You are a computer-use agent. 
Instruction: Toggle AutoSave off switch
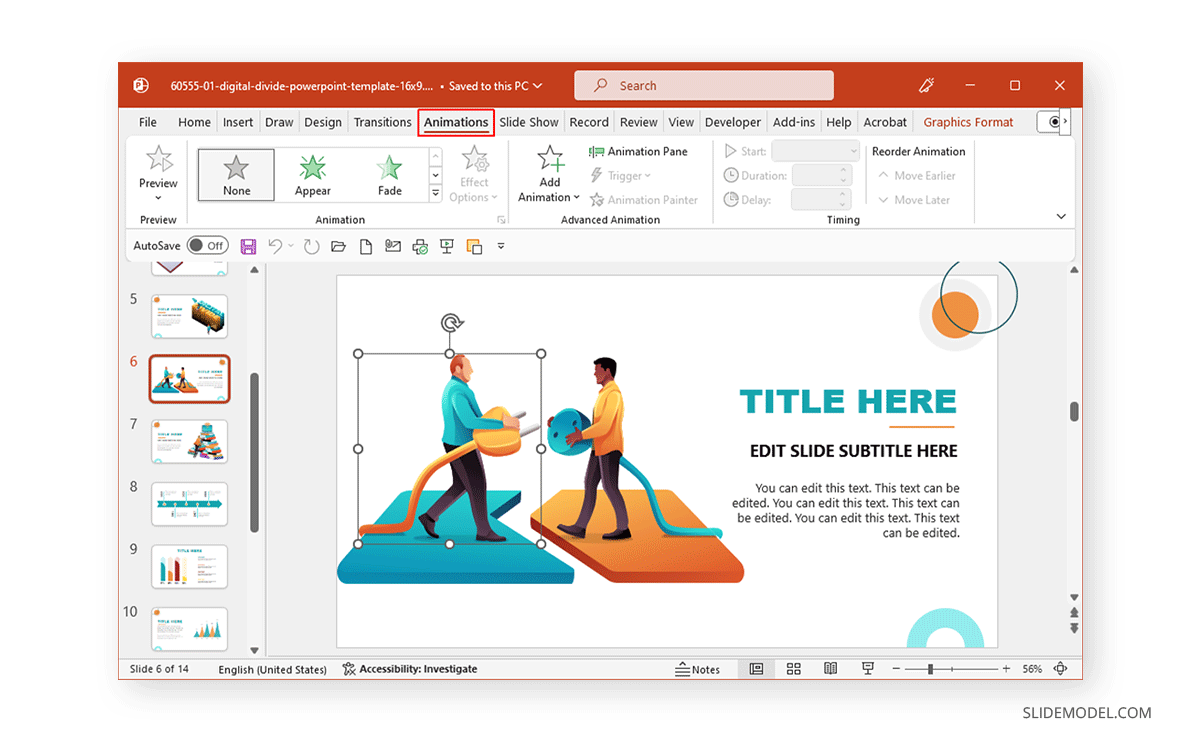click(x=207, y=245)
